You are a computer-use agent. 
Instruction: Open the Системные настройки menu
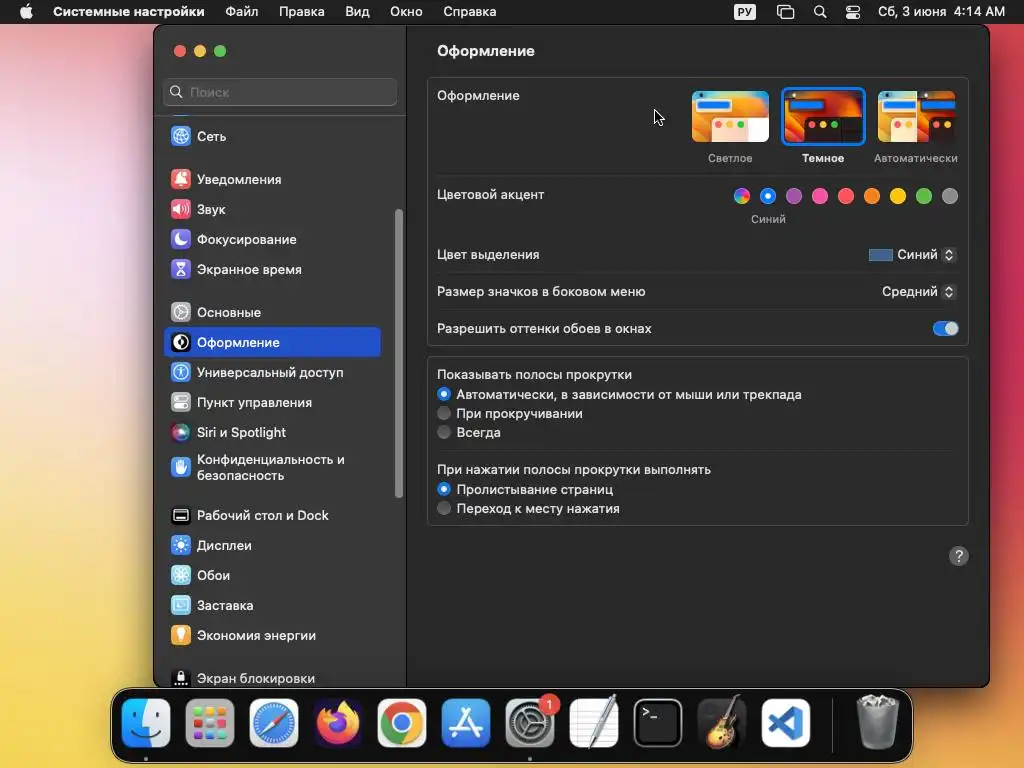pyautogui.click(x=129, y=12)
